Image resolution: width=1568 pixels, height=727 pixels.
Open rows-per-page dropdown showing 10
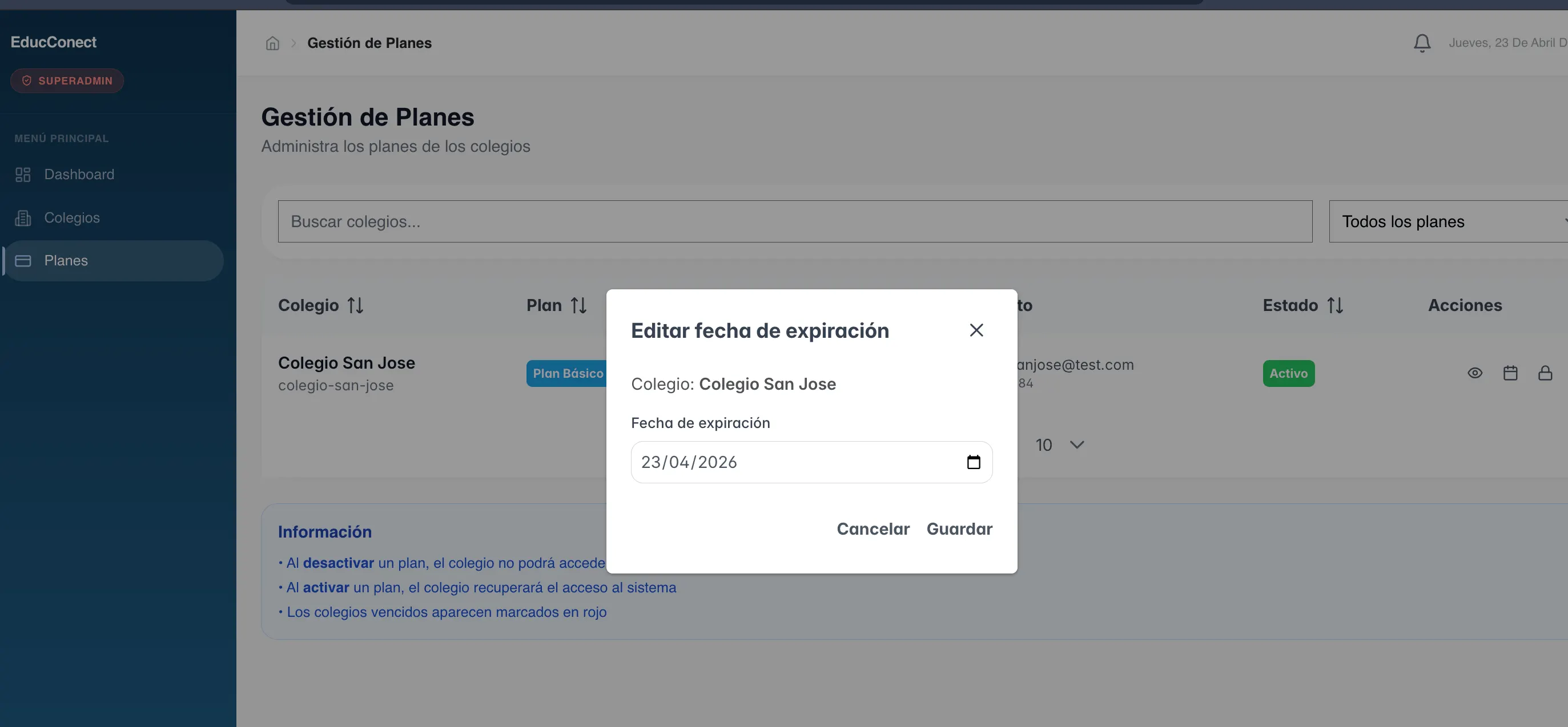(x=1060, y=445)
